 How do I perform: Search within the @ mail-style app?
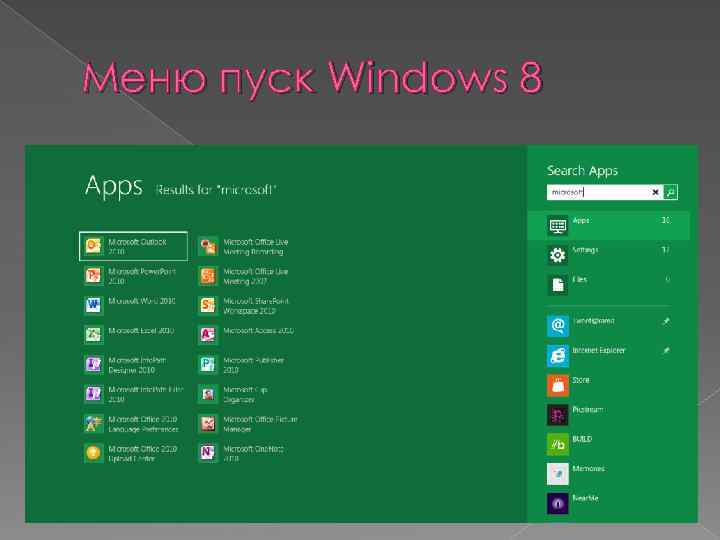609,326
